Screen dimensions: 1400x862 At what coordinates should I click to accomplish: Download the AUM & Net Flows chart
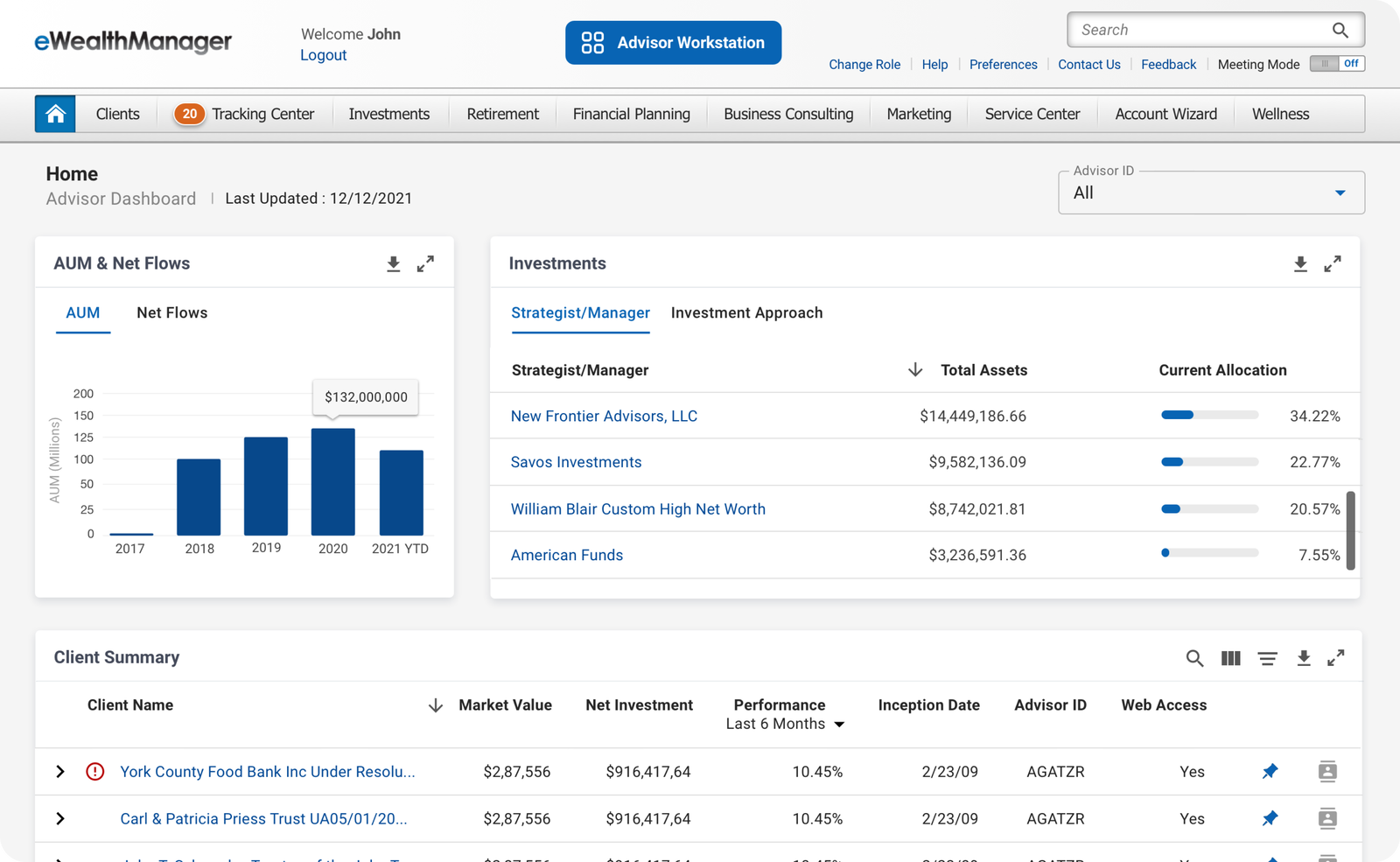(394, 263)
